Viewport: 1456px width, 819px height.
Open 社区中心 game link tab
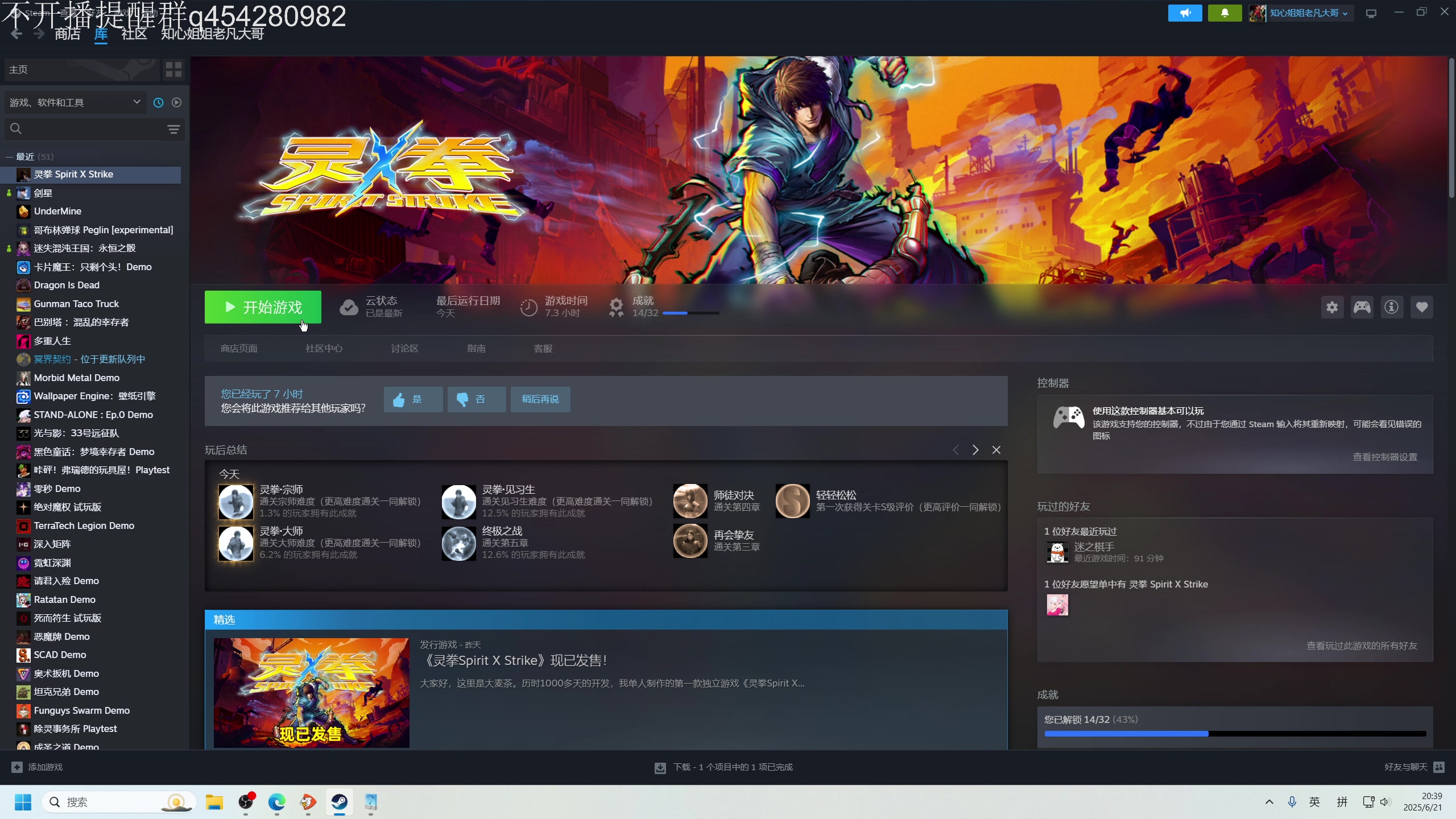[324, 348]
